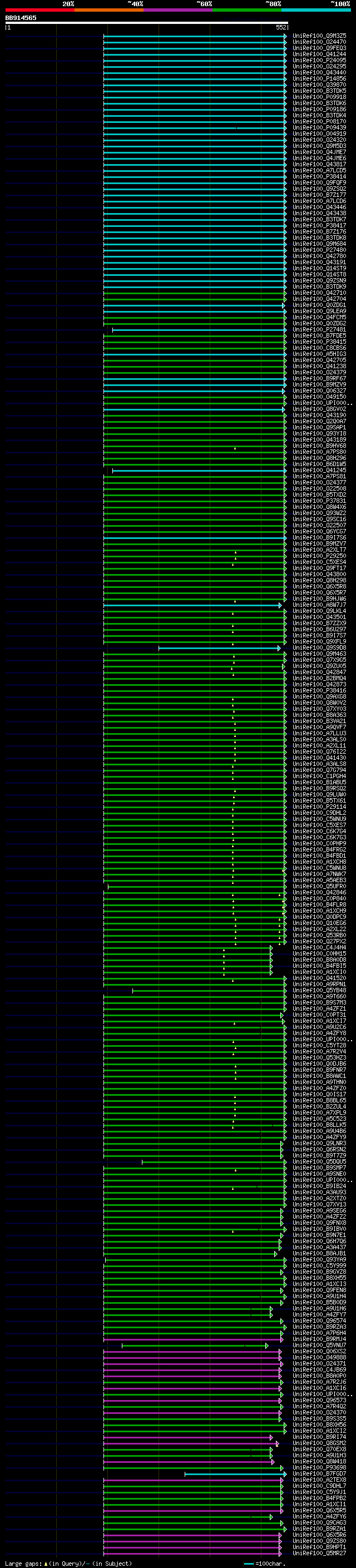Click the query end position 552
The image size is (356, 1568).
281,27
